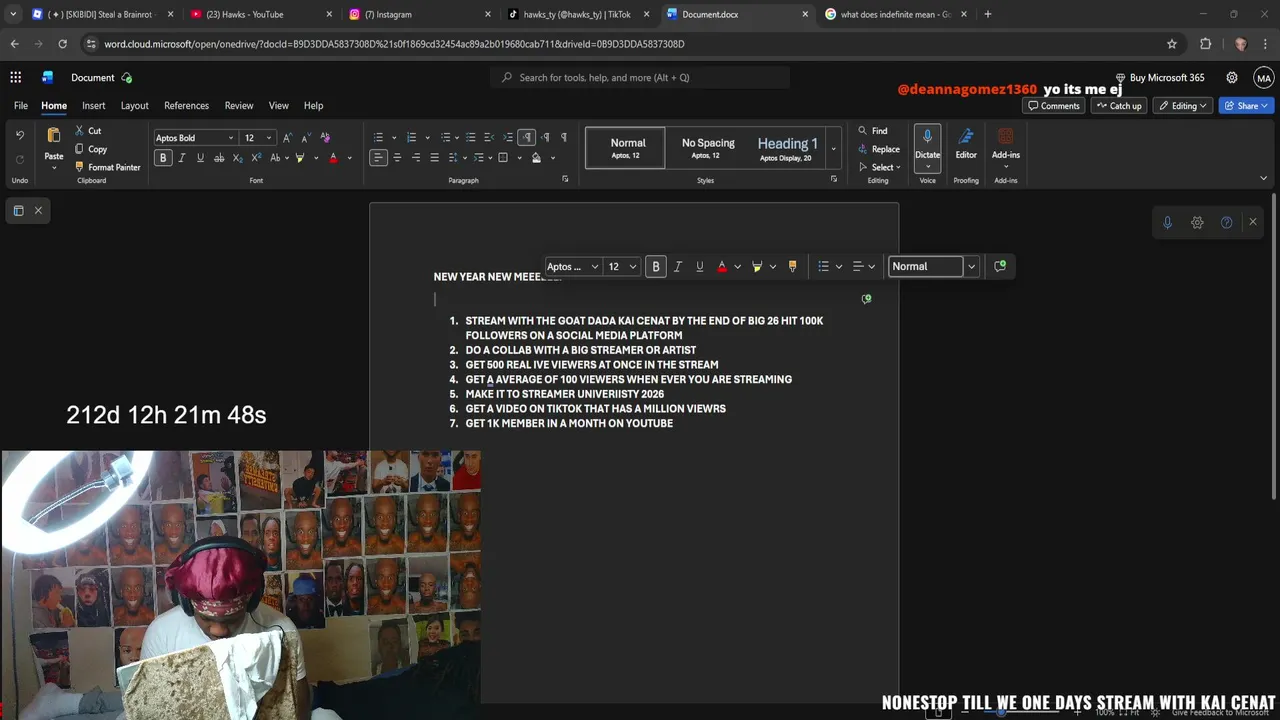Click the Word search box
The width and height of the screenshot is (1280, 720).
(x=640, y=77)
